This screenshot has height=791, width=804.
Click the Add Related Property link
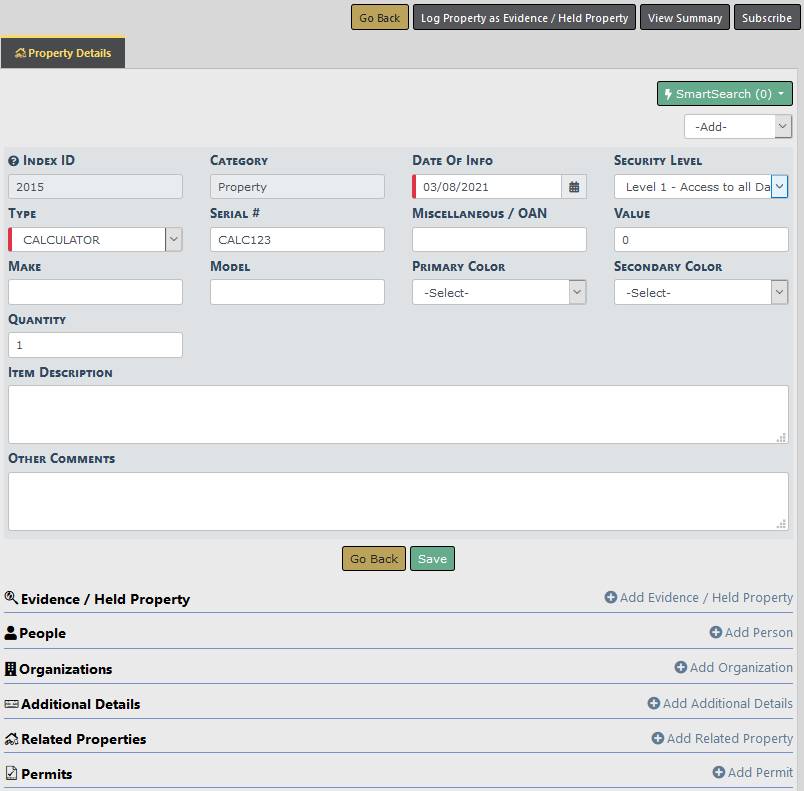[729, 739]
